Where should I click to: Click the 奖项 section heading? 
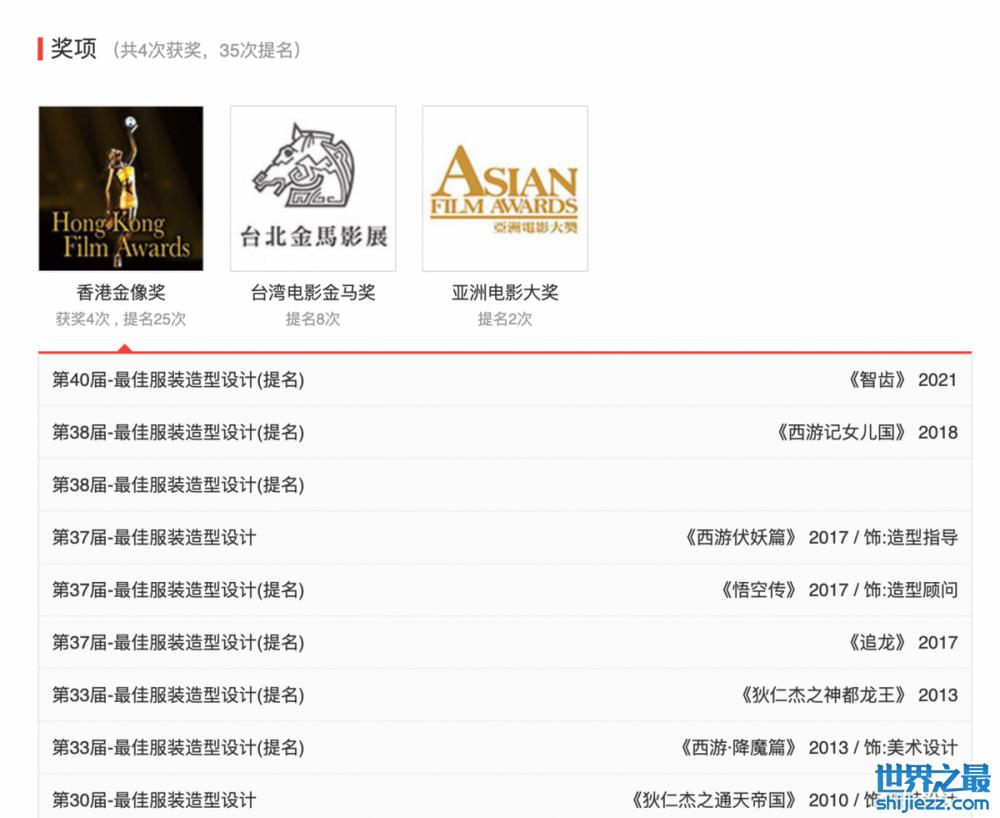click(x=73, y=49)
